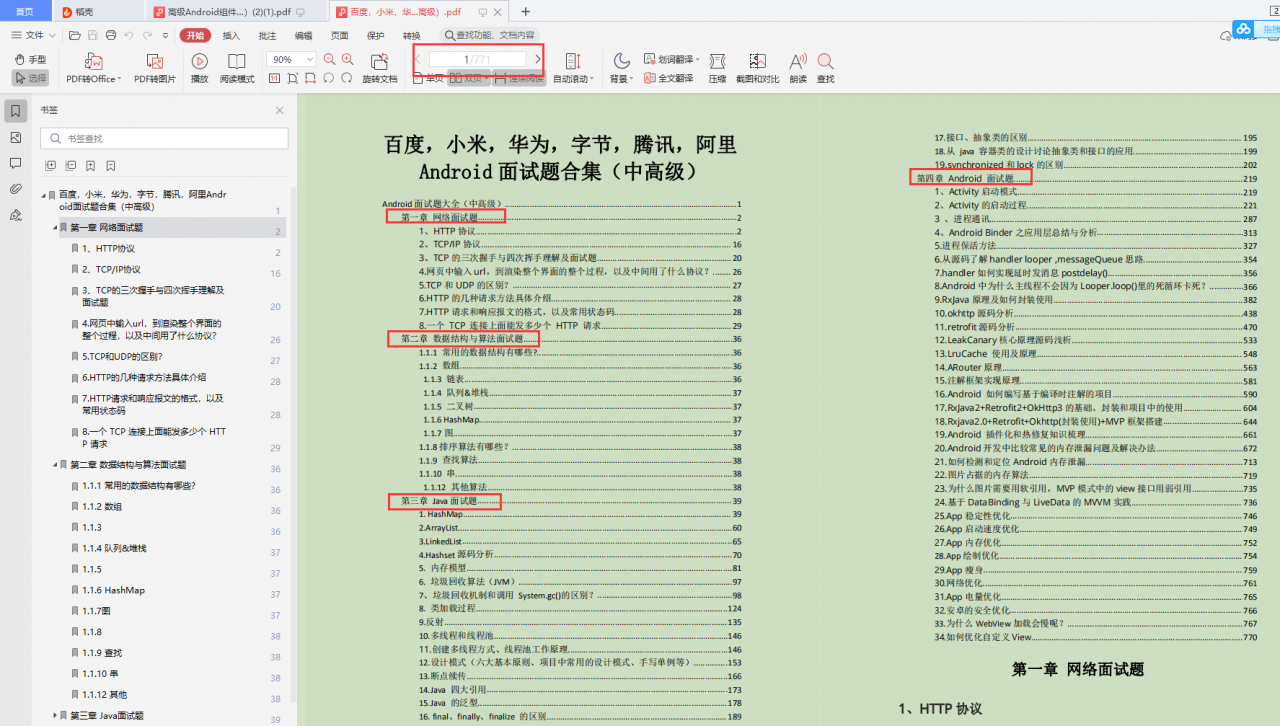The image size is (1280, 726).
Task: Click the Fit width icon
Action: pyautogui.click(x=310, y=78)
